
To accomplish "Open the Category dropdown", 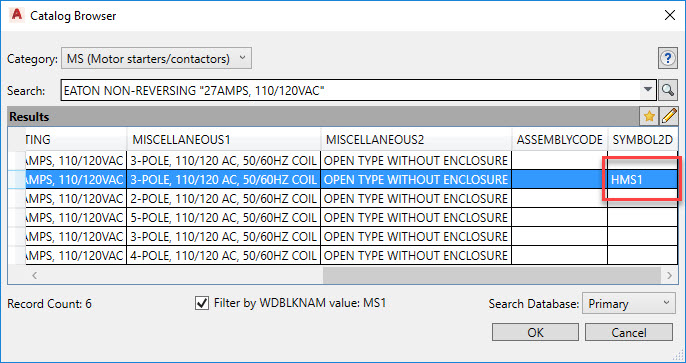I will coord(157,59).
